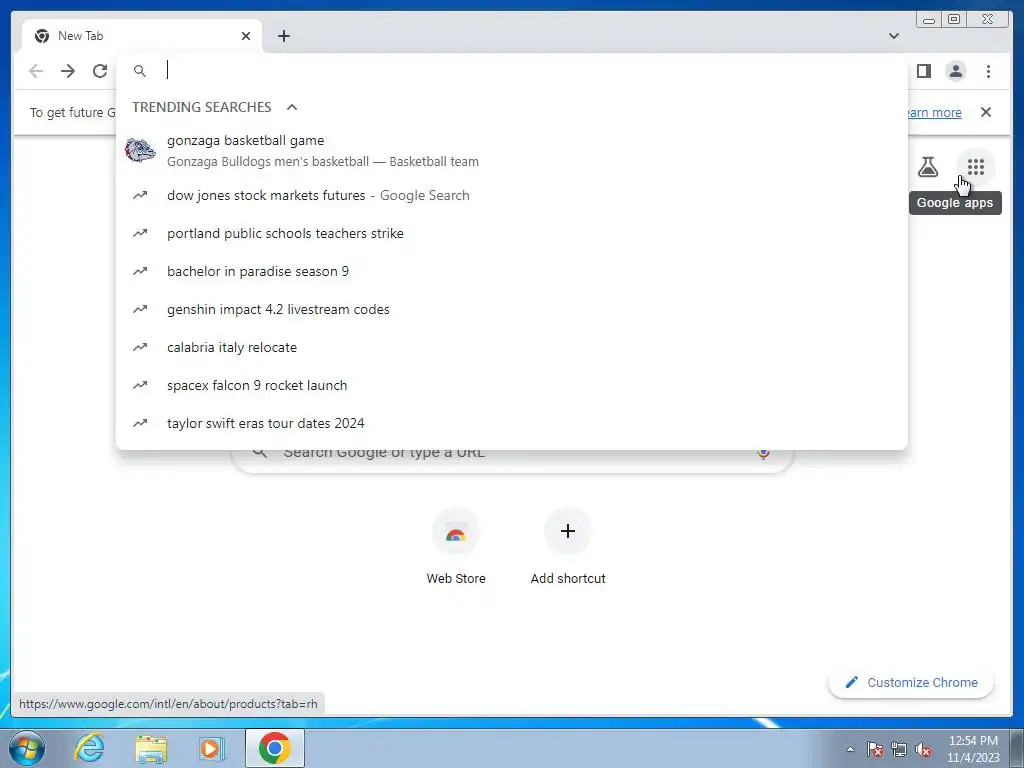Pick bachelor in paradise season 9
This screenshot has width=1024, height=768.
point(512,271)
